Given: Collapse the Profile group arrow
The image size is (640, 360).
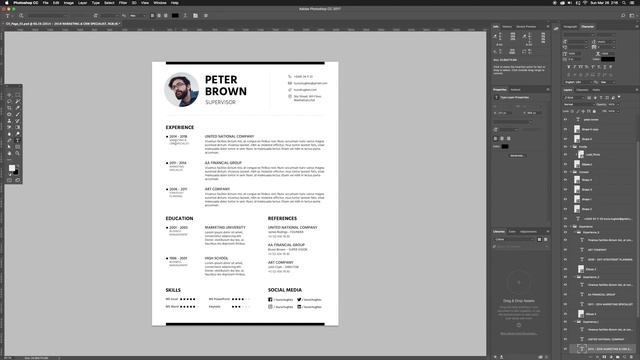Looking at the screenshot, I should [571, 146].
